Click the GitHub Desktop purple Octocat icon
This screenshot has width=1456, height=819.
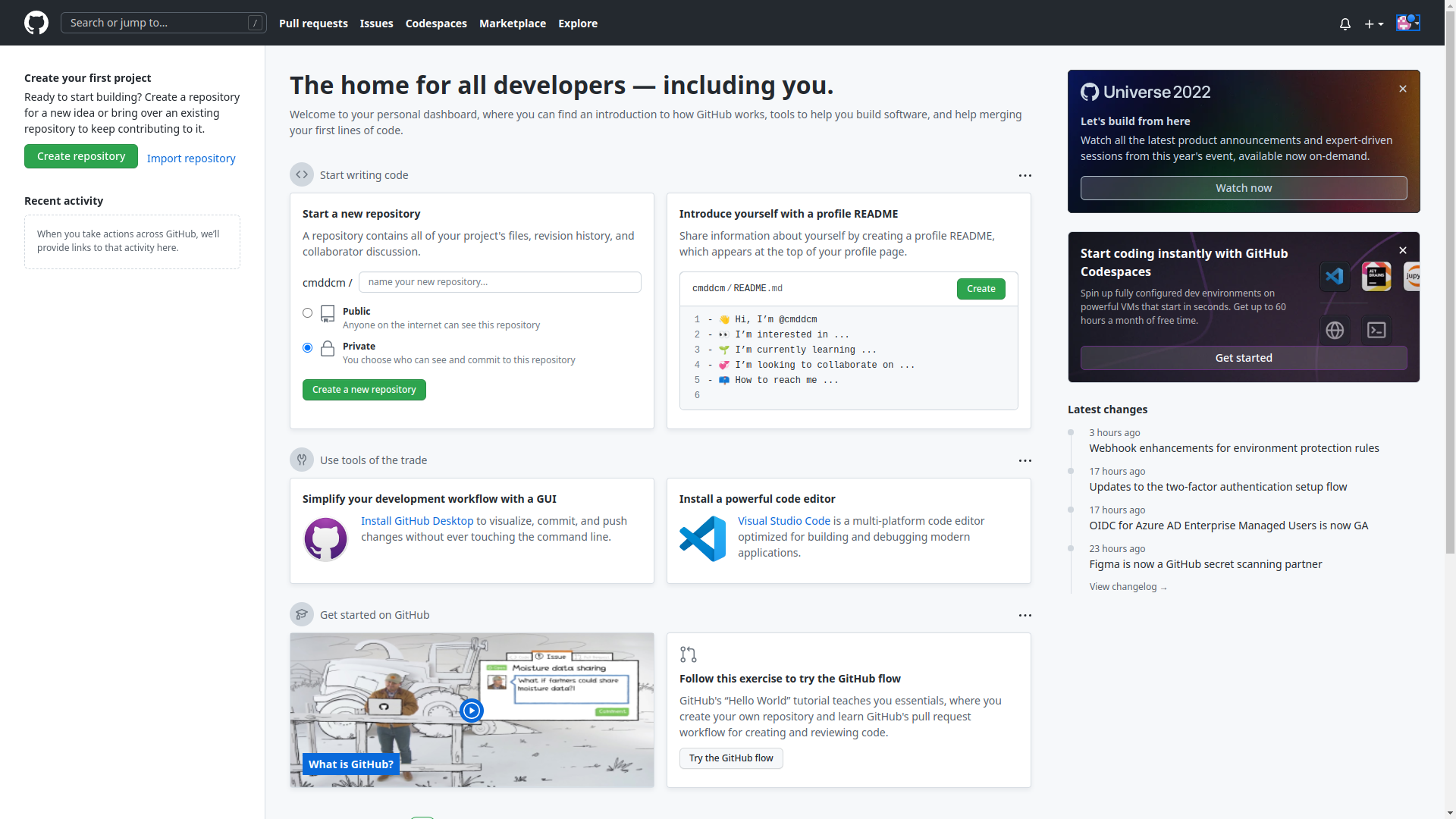pos(325,539)
